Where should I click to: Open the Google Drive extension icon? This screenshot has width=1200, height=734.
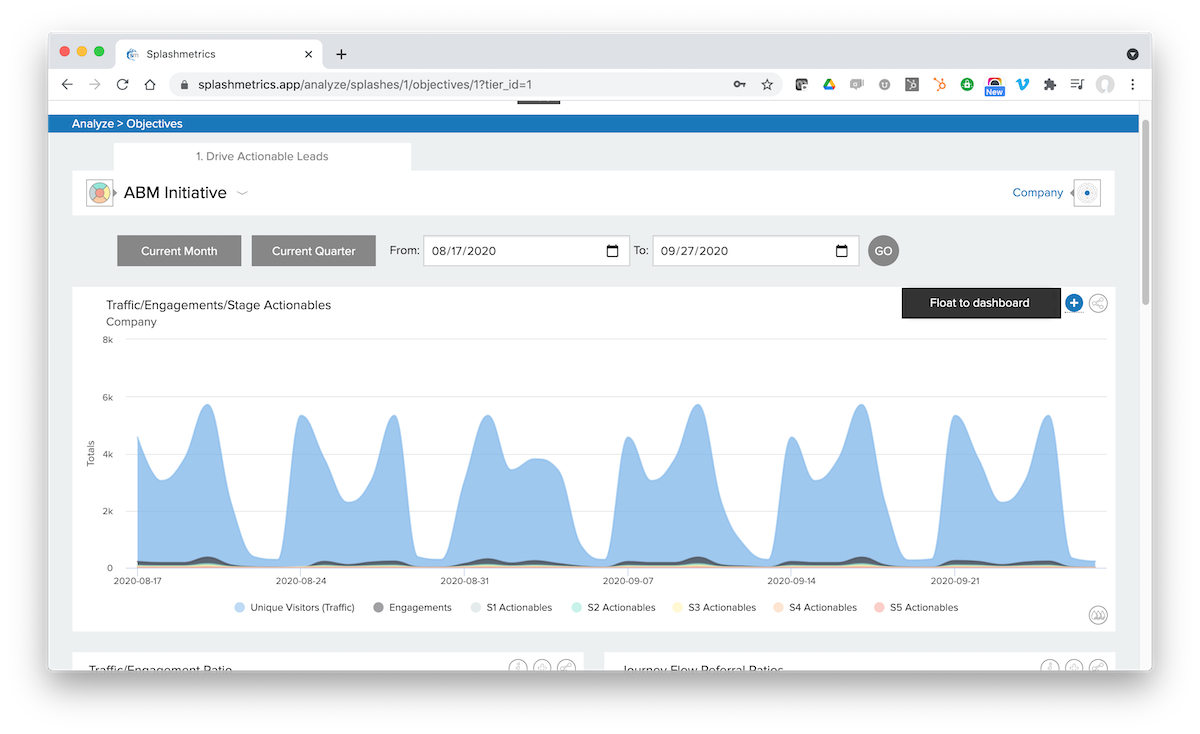[x=829, y=85]
